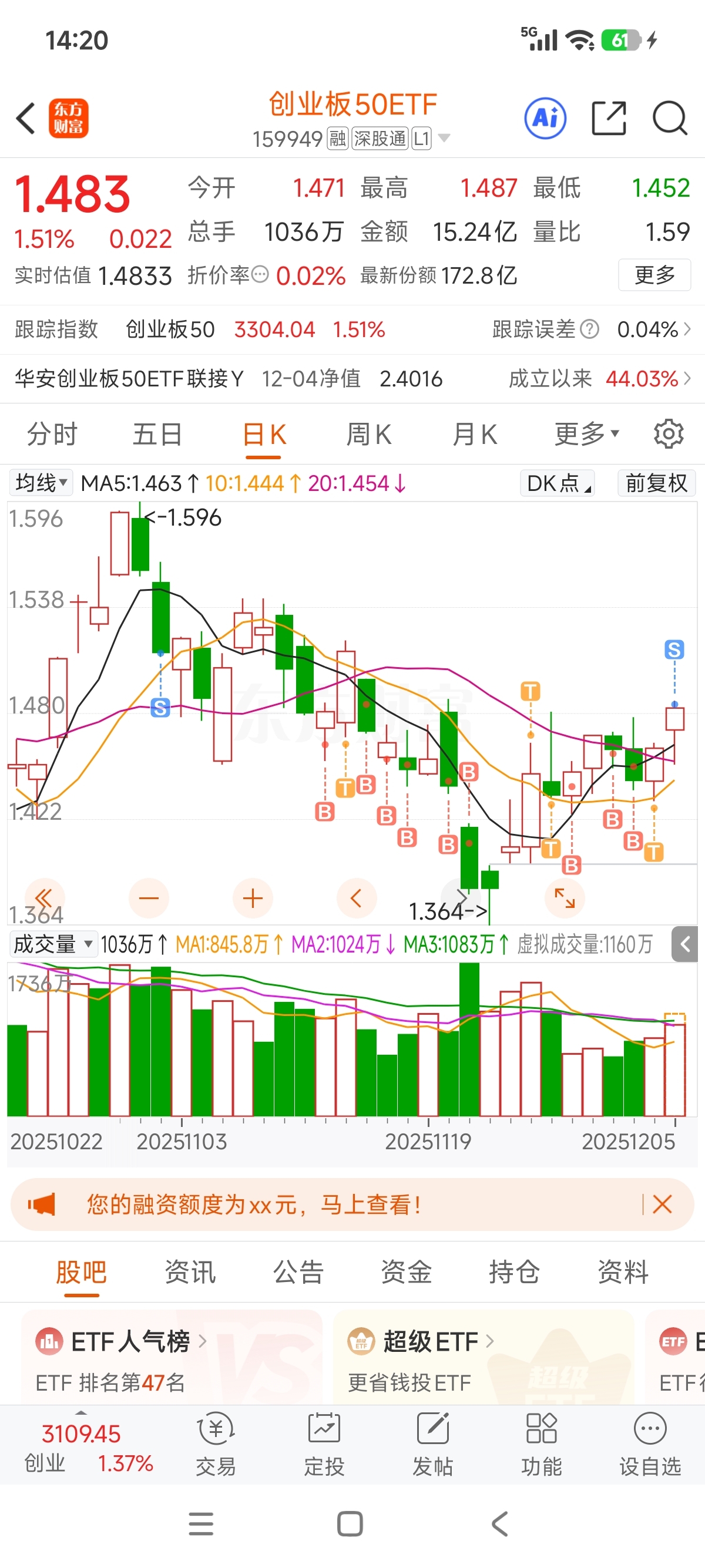This screenshot has width=705, height=1568.
Task: Open the 东方财富 logo home icon
Action: (x=68, y=118)
